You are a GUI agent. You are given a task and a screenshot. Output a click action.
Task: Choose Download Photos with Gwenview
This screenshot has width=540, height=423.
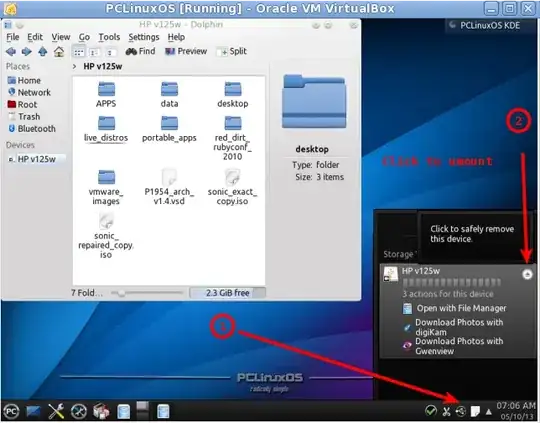click(x=453, y=346)
